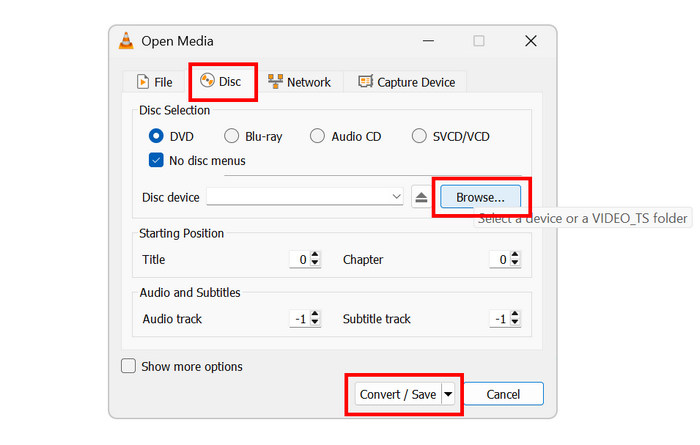Click the eject disc icon button
The image size is (700, 445).
[421, 197]
